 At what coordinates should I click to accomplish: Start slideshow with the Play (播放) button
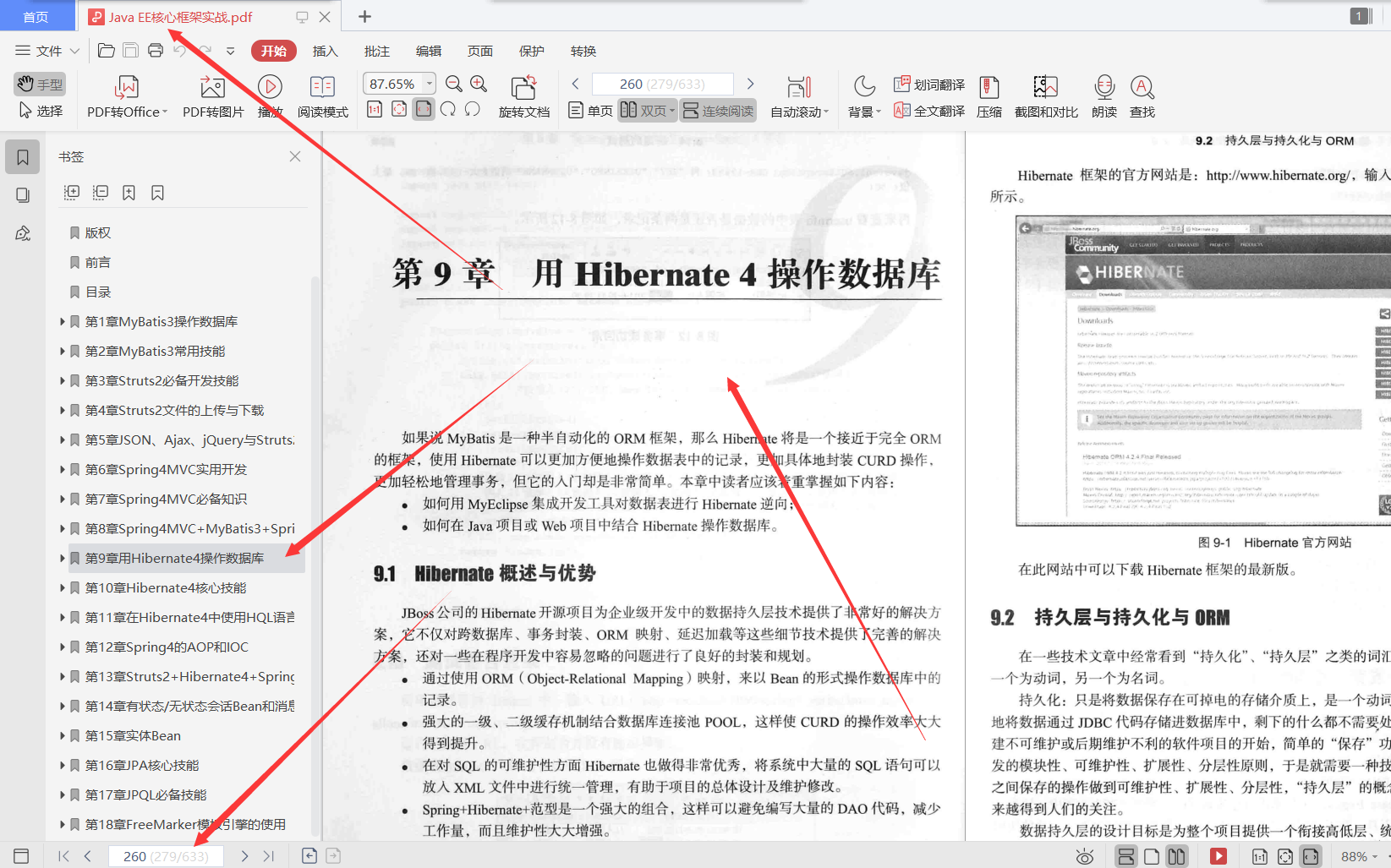coord(270,97)
